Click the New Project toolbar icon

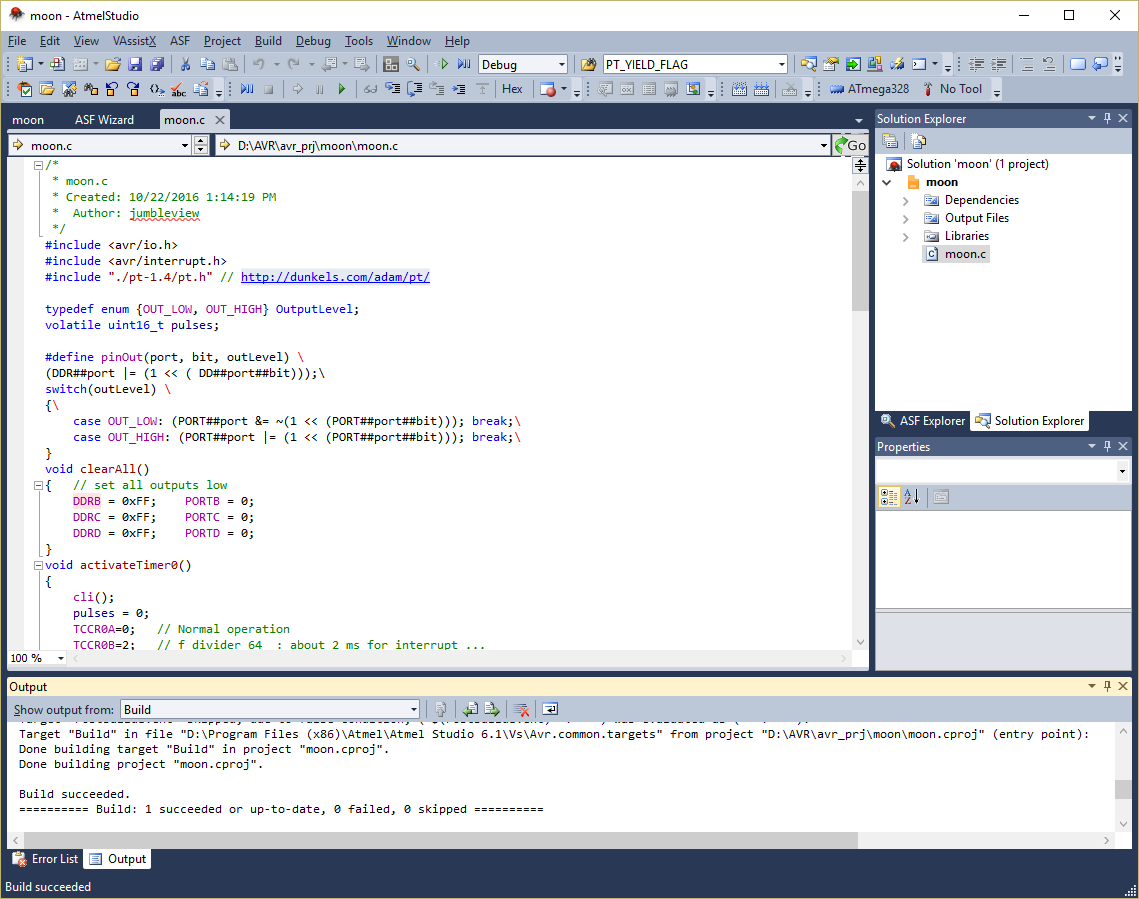(x=25, y=64)
